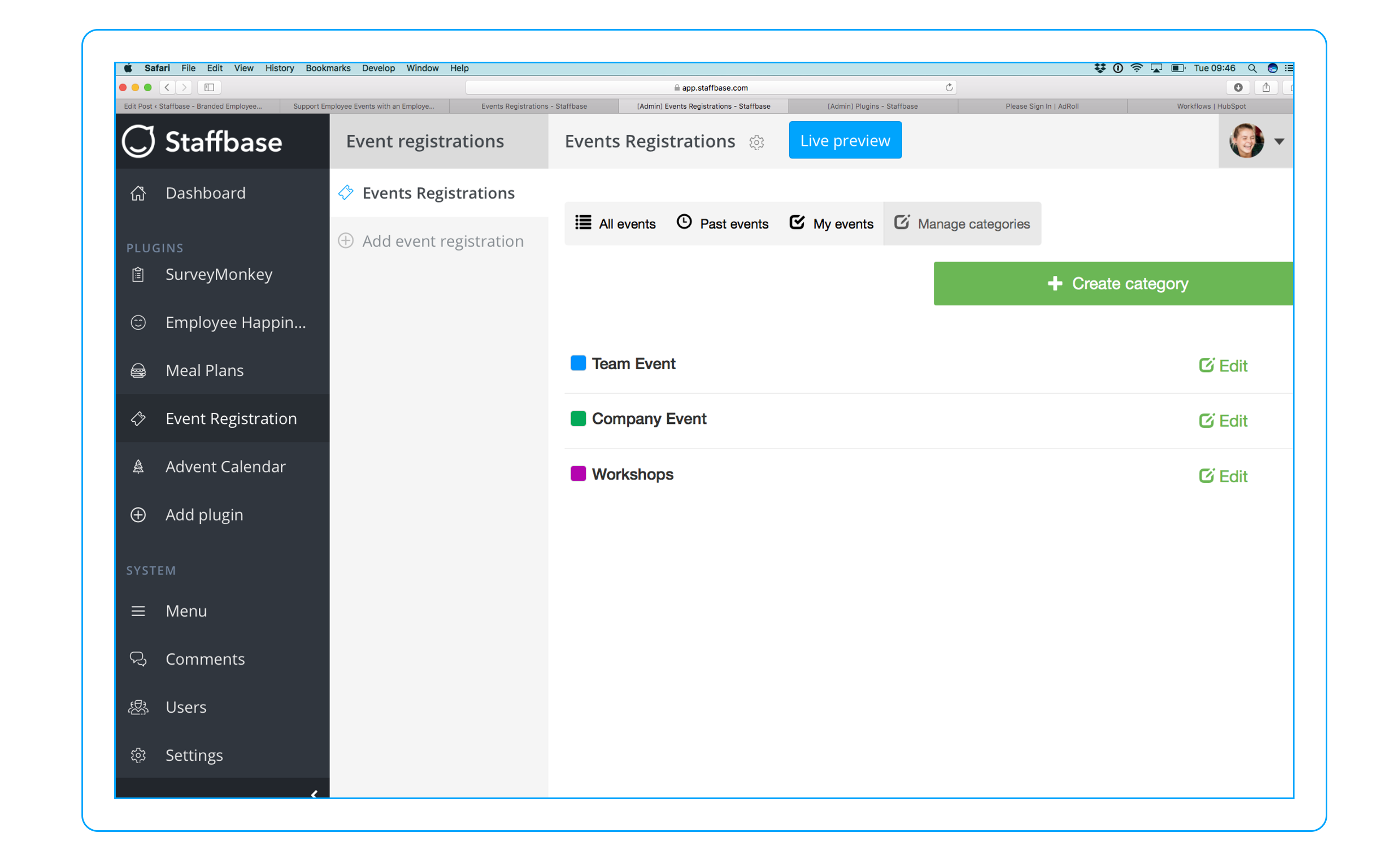
Task: Switch to the All events tab
Action: [615, 224]
